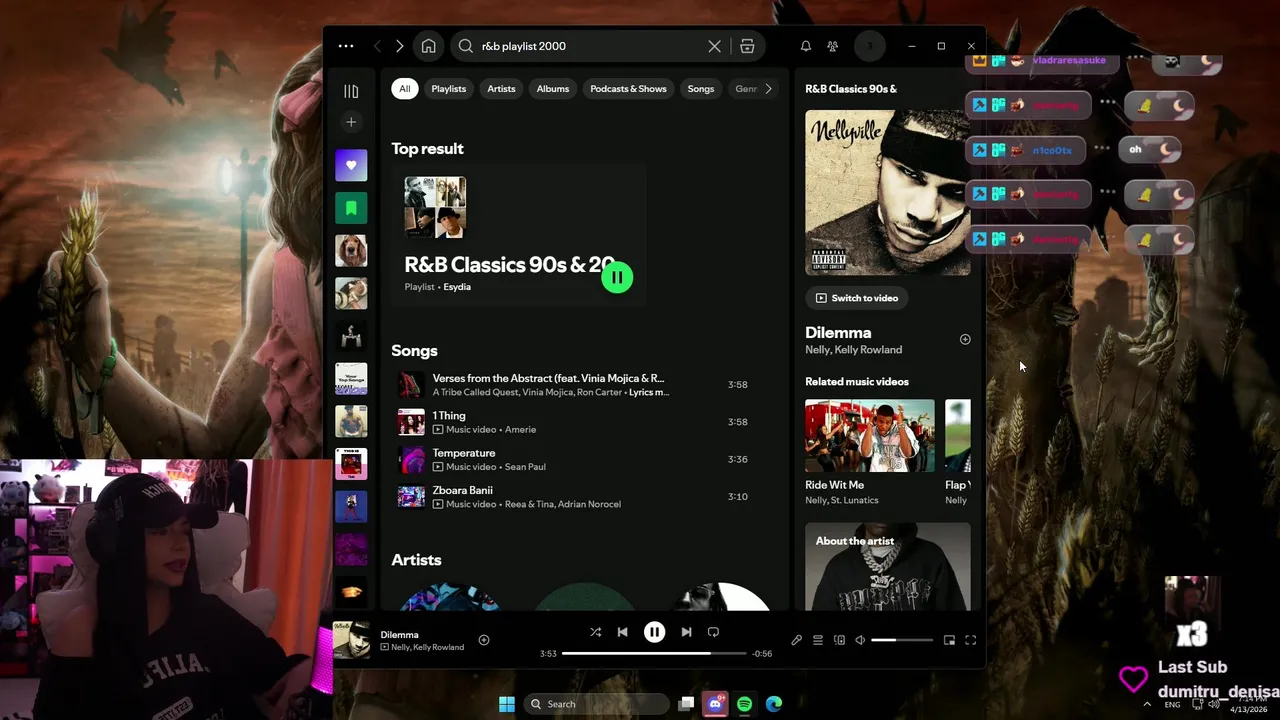Open the Miniplayer icon

[949, 640]
